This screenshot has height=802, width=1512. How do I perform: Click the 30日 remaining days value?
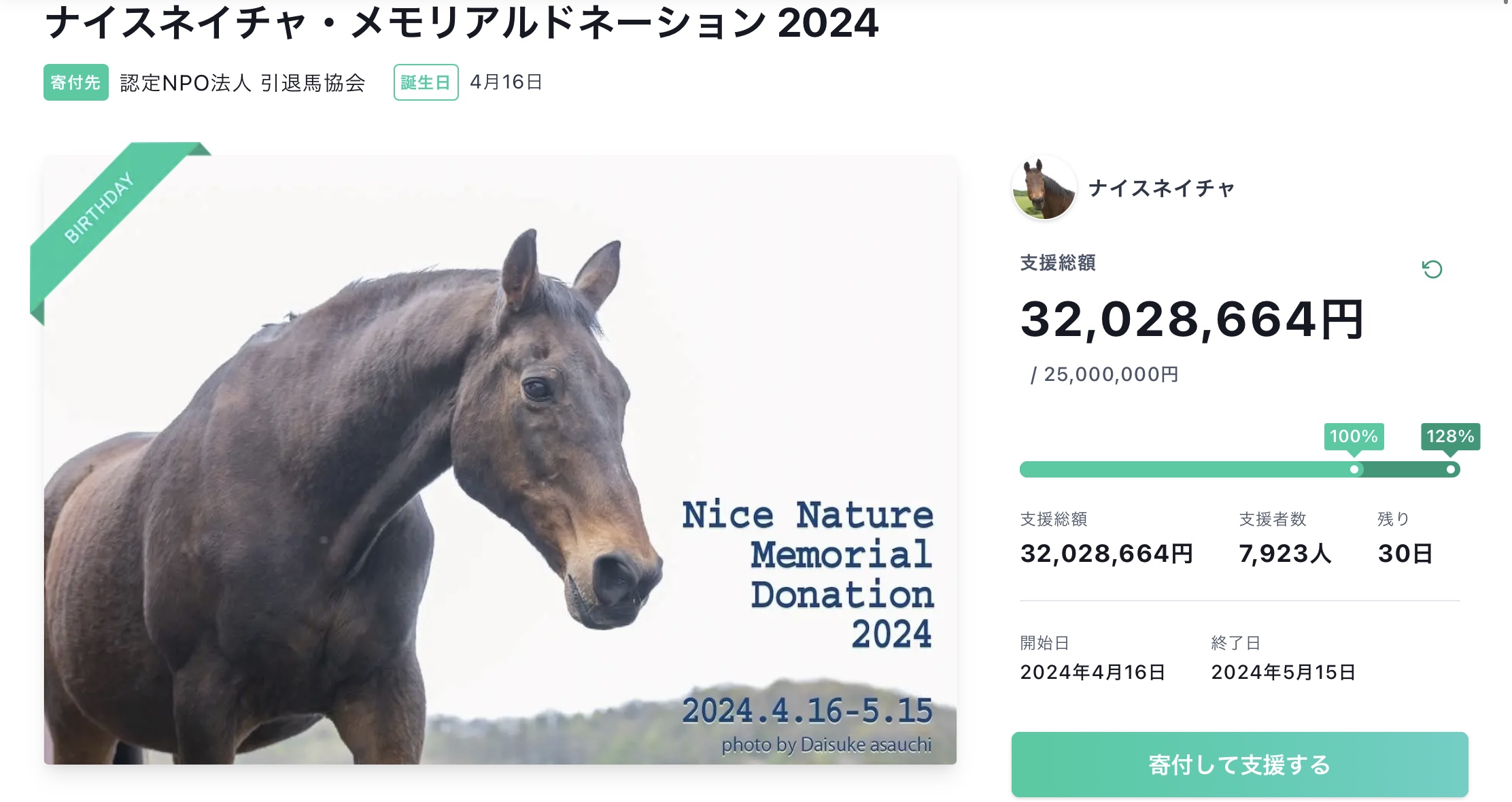pyautogui.click(x=1405, y=554)
